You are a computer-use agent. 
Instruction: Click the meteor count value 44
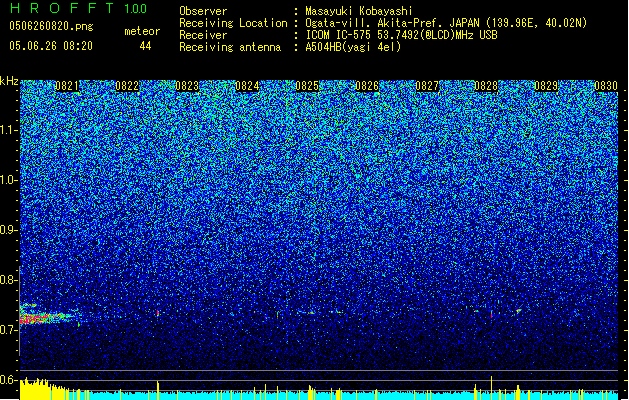pyautogui.click(x=145, y=46)
